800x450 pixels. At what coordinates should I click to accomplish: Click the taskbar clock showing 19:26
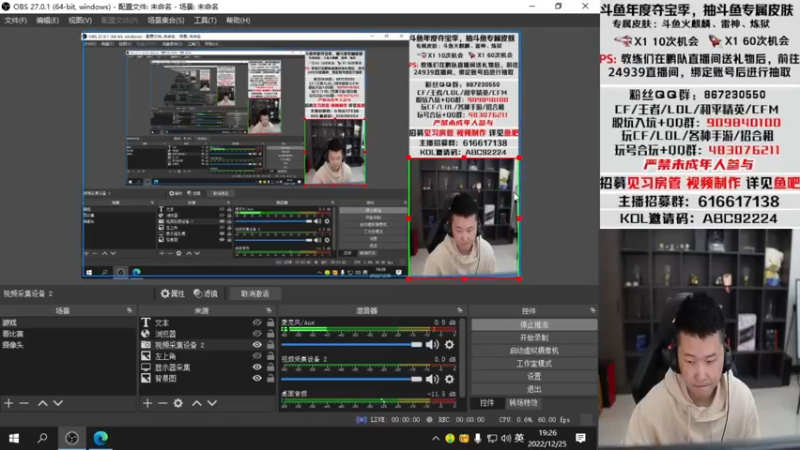(x=547, y=438)
